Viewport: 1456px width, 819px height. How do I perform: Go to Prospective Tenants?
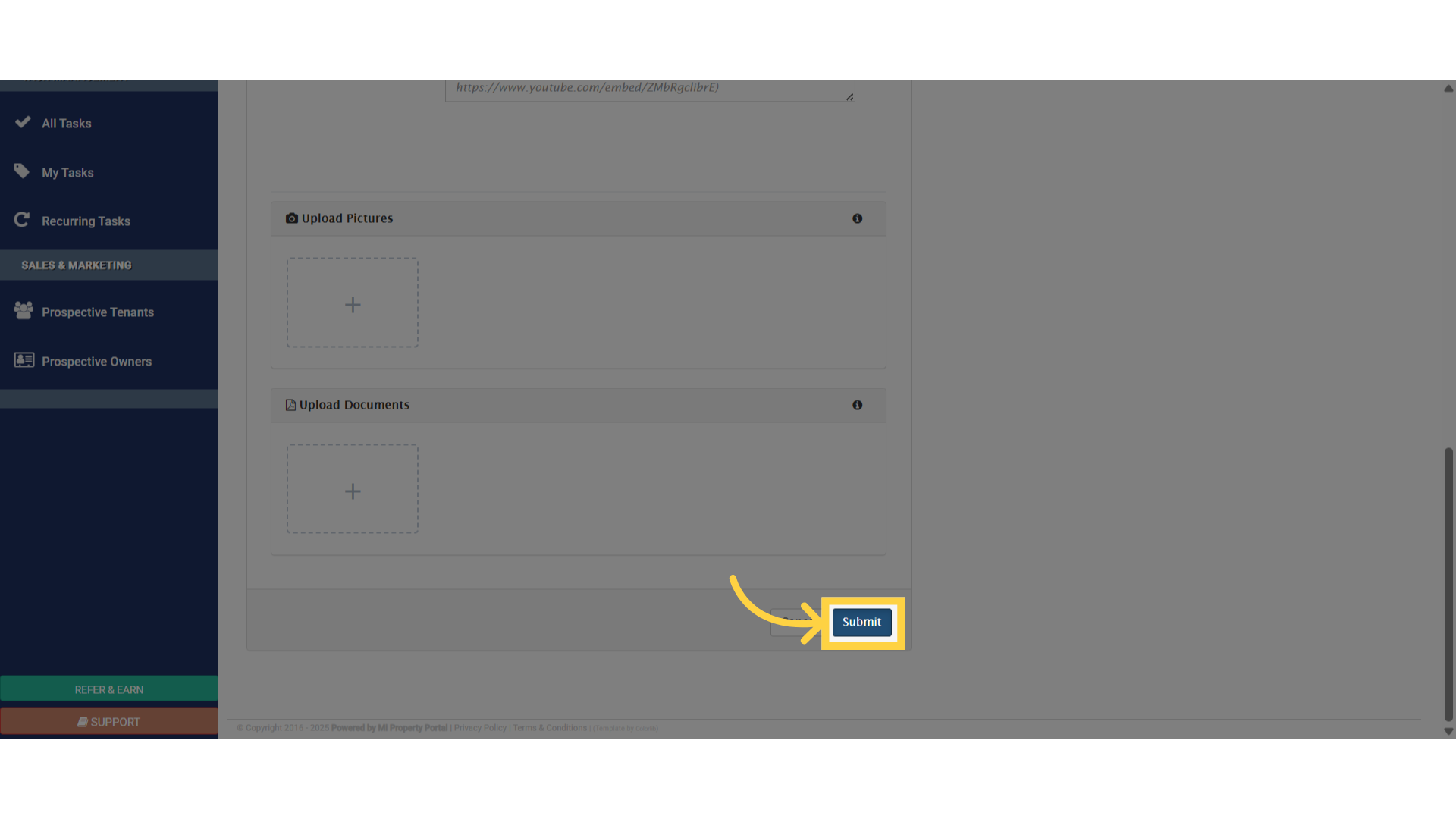click(x=98, y=312)
